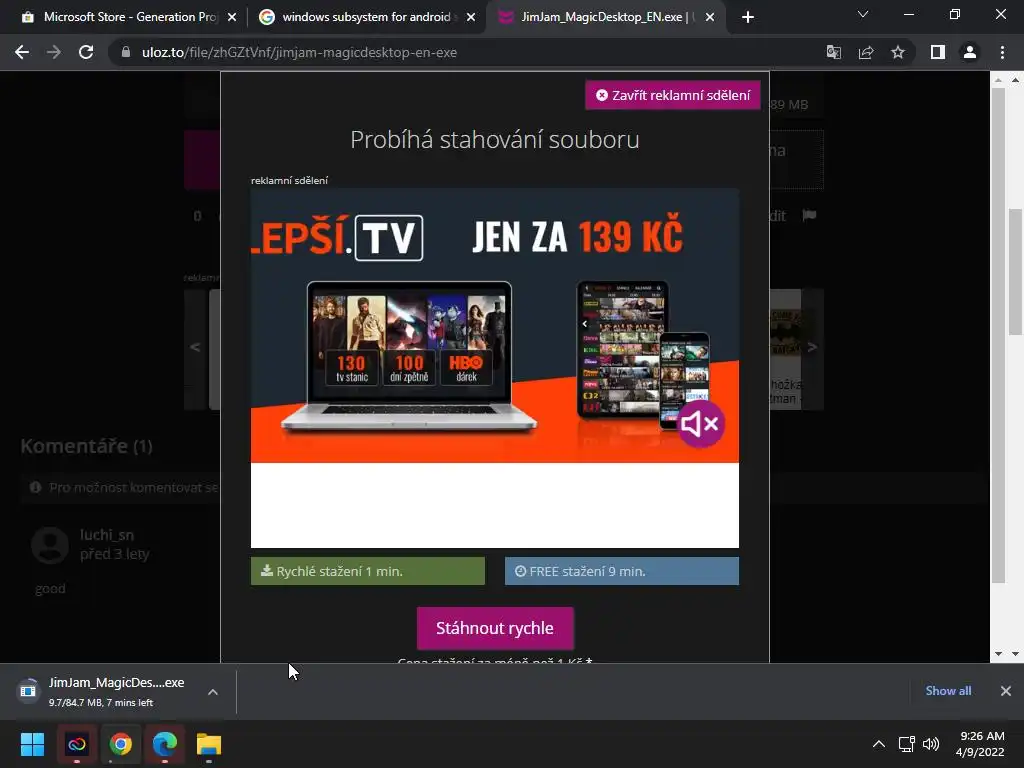Close the windows subsystem for android tab
Viewport: 1024px width, 768px height.
471,17
